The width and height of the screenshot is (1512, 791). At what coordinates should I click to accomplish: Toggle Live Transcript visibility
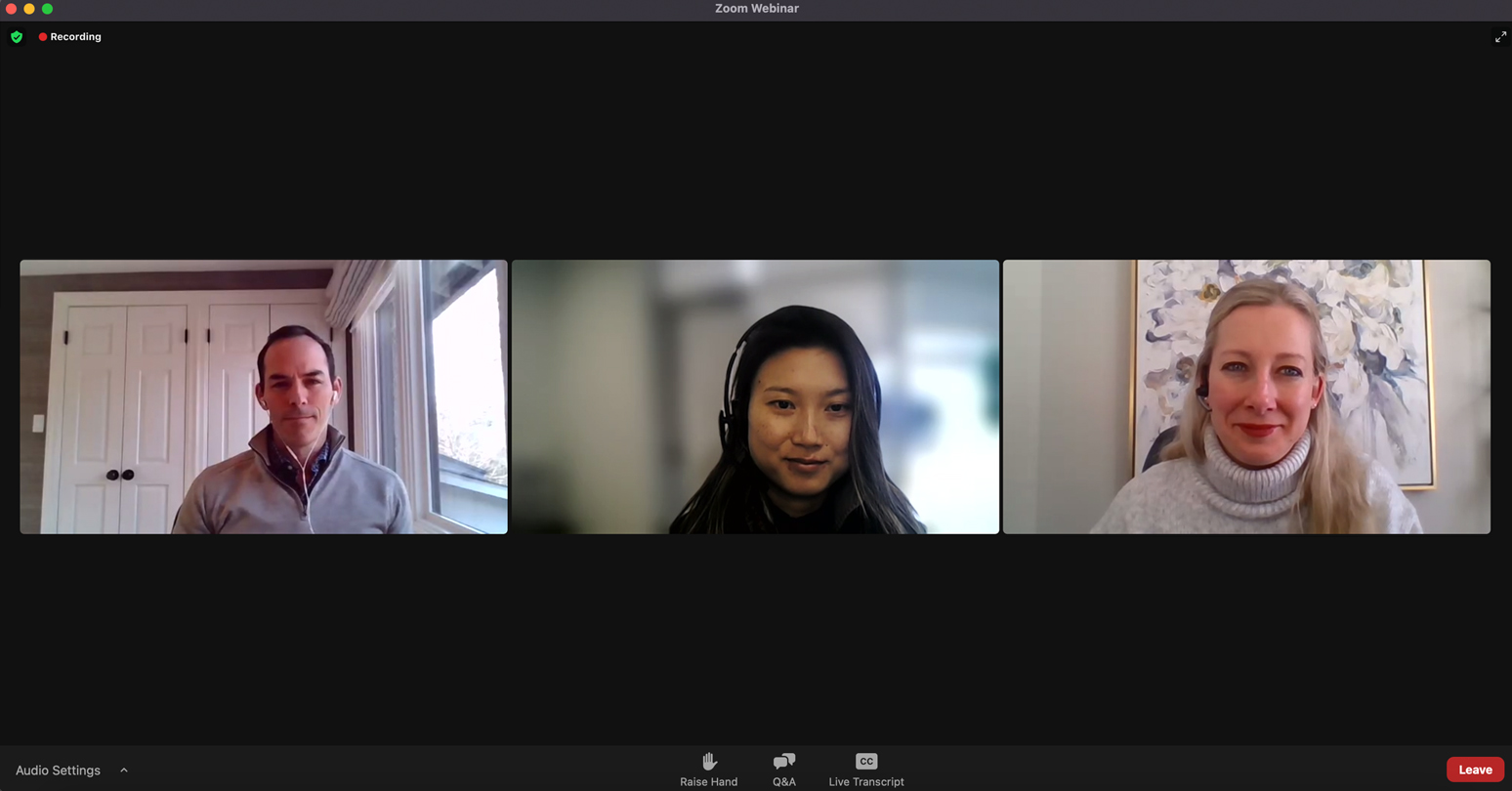(865, 770)
